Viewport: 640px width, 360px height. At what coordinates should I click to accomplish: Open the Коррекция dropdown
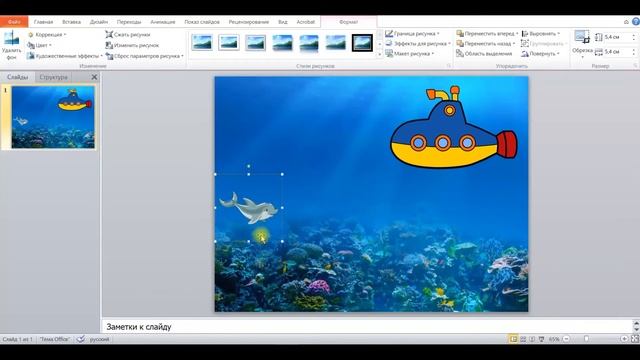(x=47, y=35)
